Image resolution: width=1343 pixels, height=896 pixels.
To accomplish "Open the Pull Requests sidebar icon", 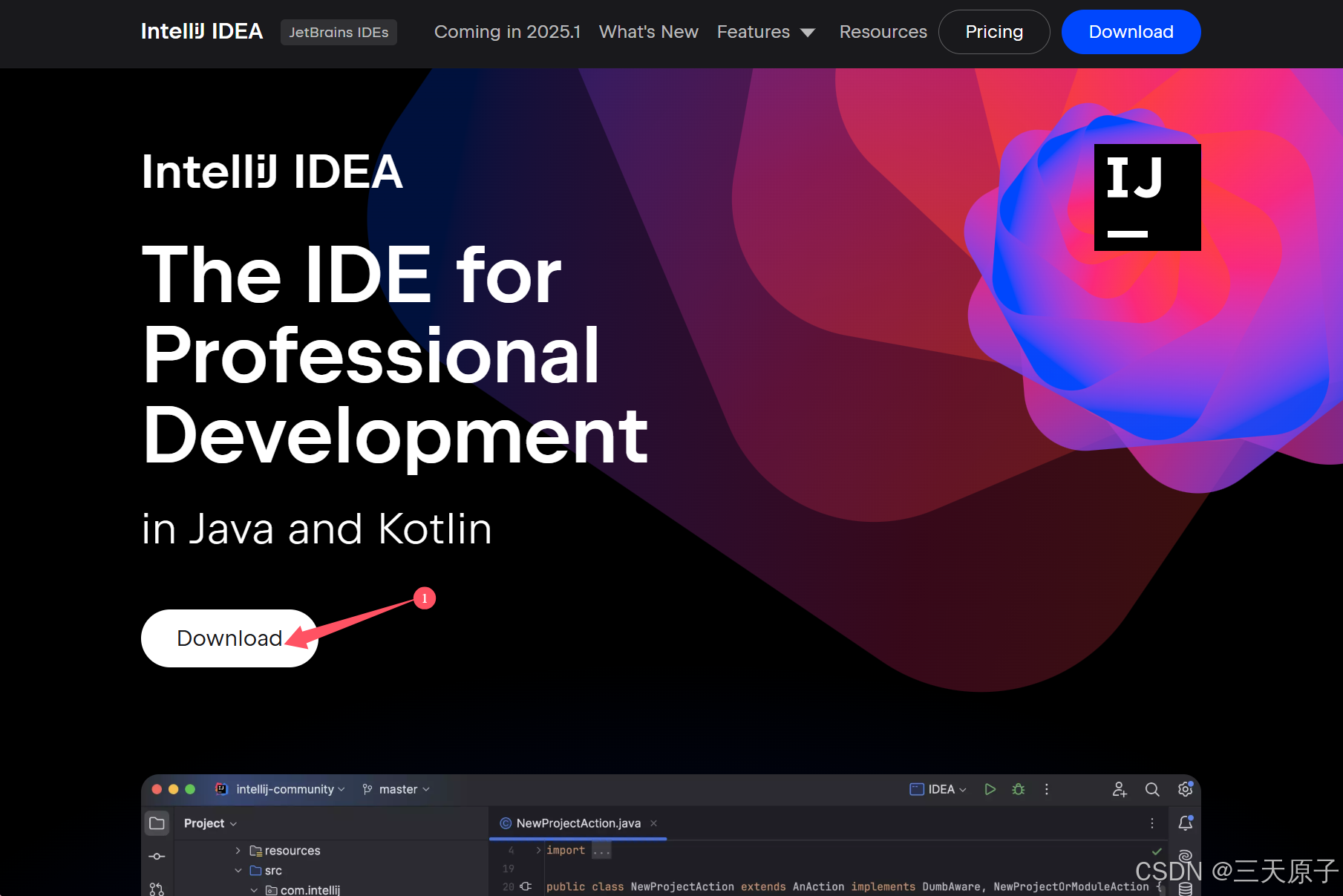I will pyautogui.click(x=157, y=889).
